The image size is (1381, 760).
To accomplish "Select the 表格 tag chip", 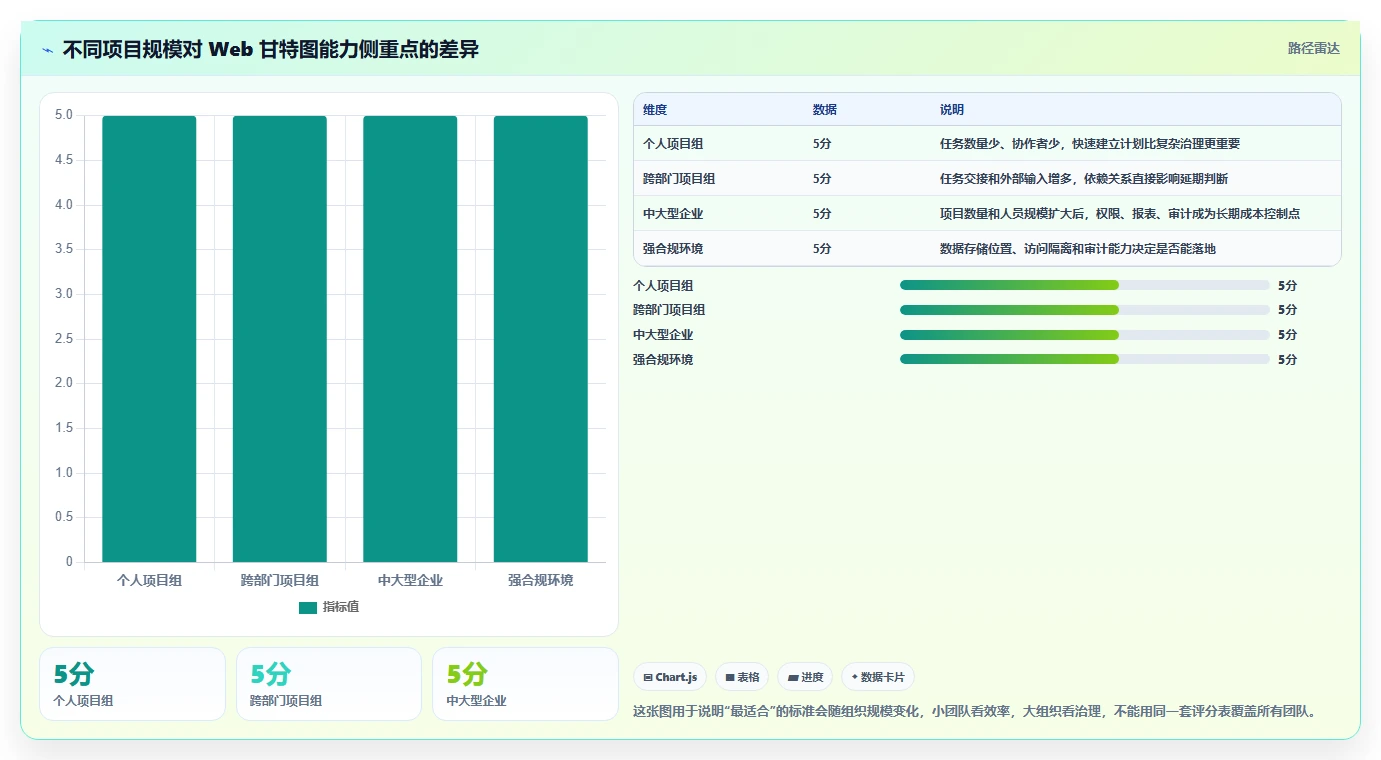I will click(742, 677).
